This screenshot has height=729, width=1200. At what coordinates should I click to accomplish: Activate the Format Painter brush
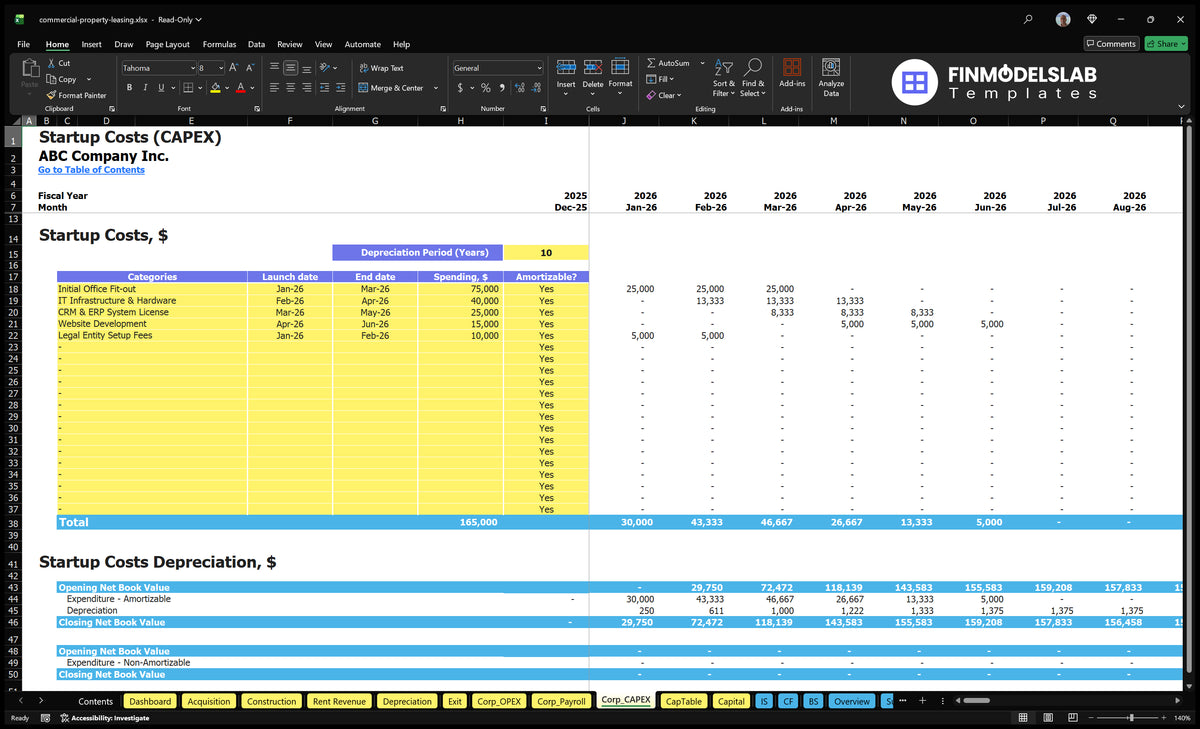pos(51,95)
